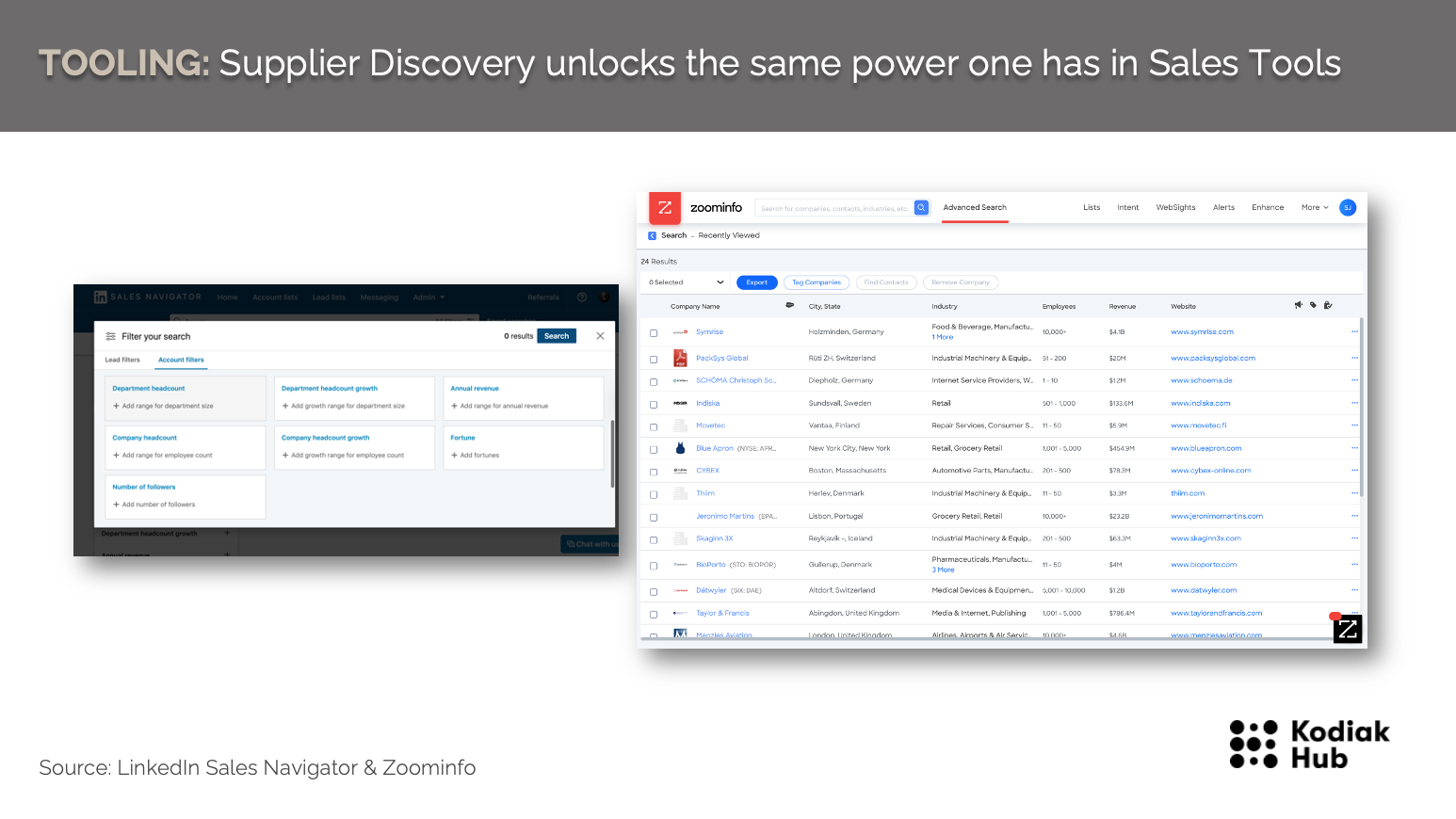Click the Blue Apron company logo icon

[x=680, y=448]
